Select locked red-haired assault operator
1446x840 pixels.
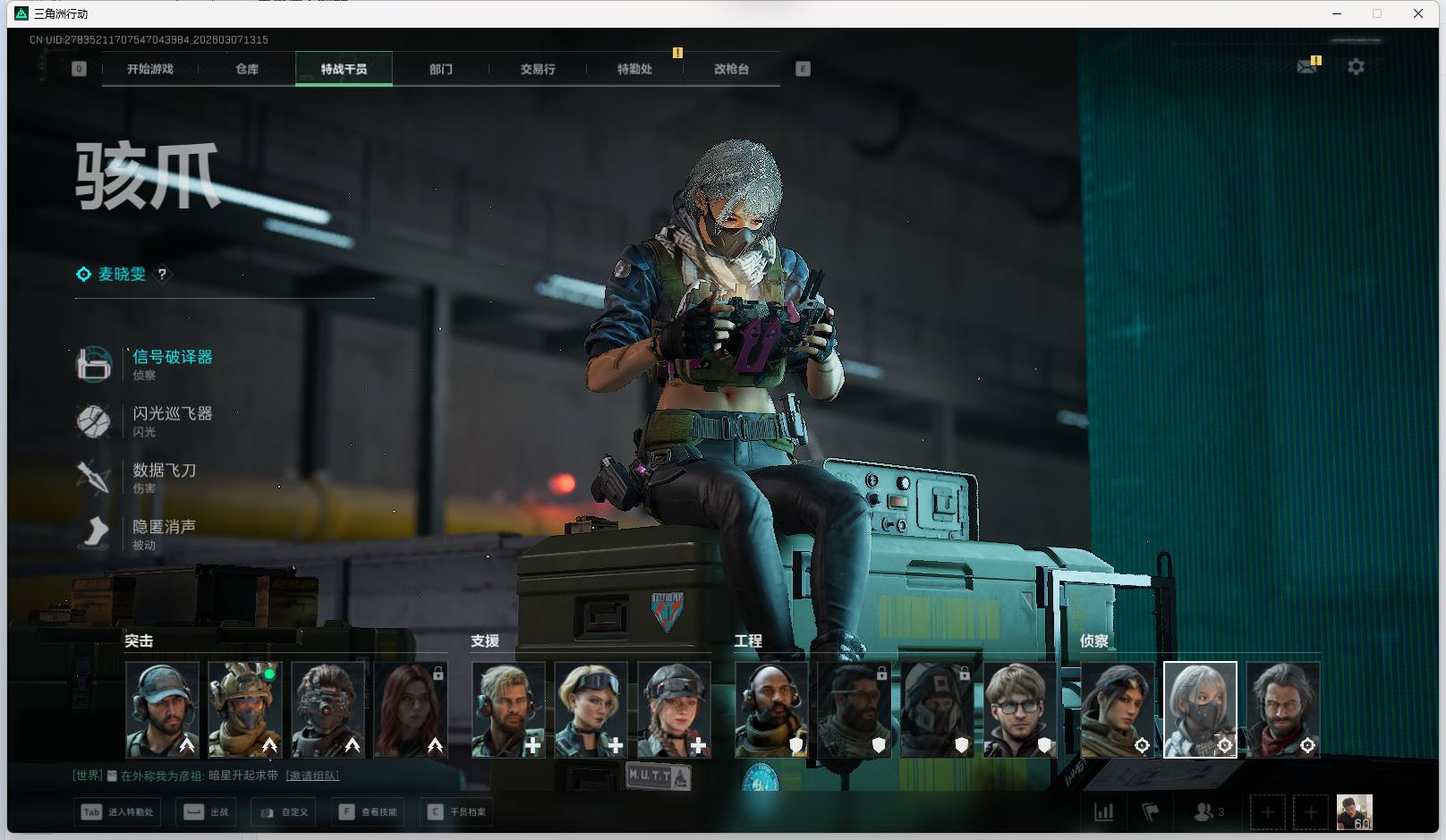411,710
